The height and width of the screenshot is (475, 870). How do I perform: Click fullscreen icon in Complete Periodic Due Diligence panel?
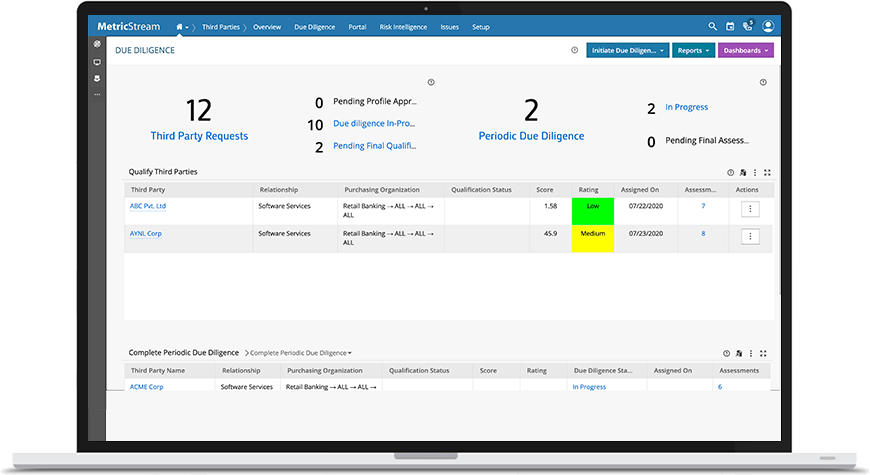[x=765, y=353]
